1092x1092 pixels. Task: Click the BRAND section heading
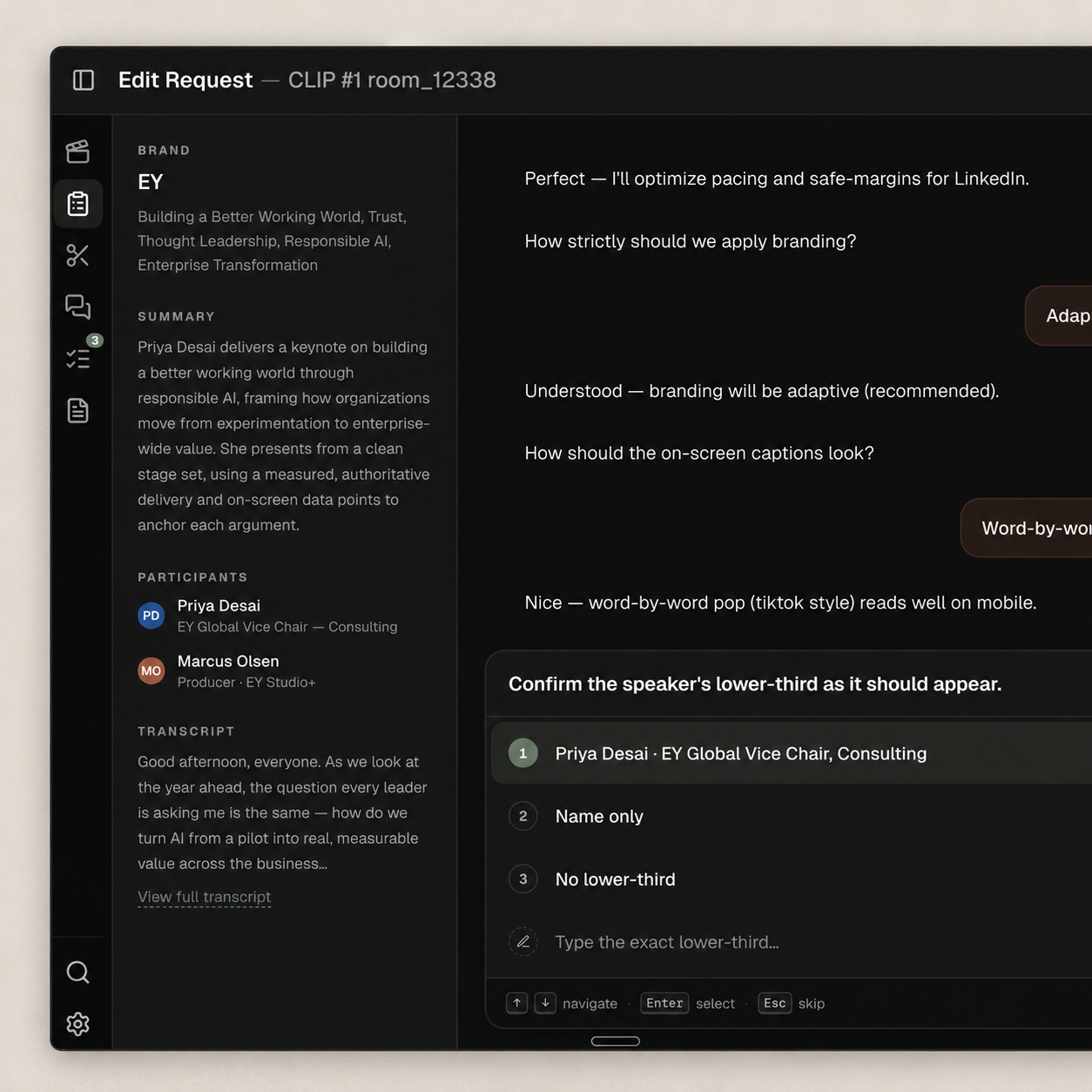[164, 150]
